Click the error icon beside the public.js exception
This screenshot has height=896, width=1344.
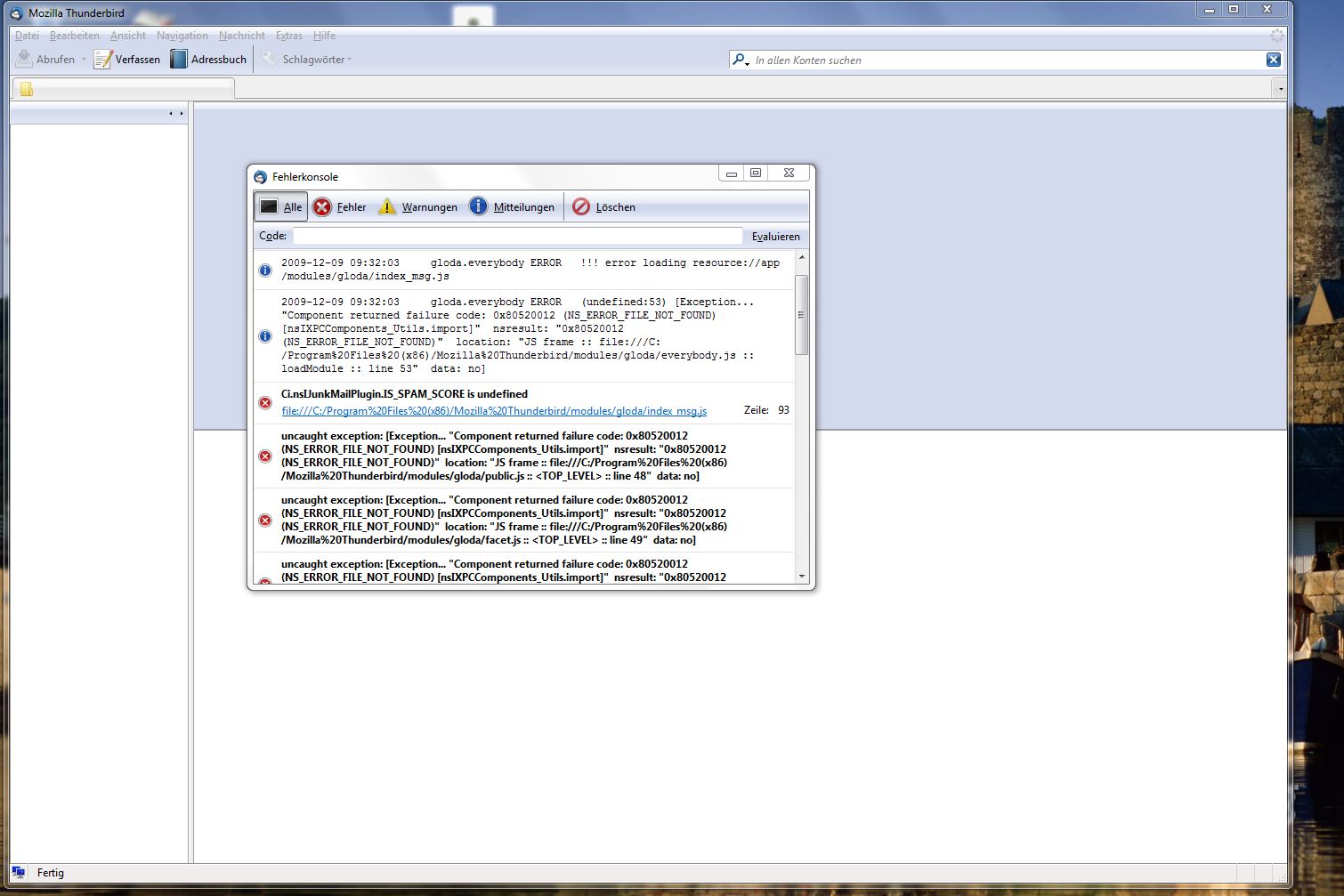[265, 456]
